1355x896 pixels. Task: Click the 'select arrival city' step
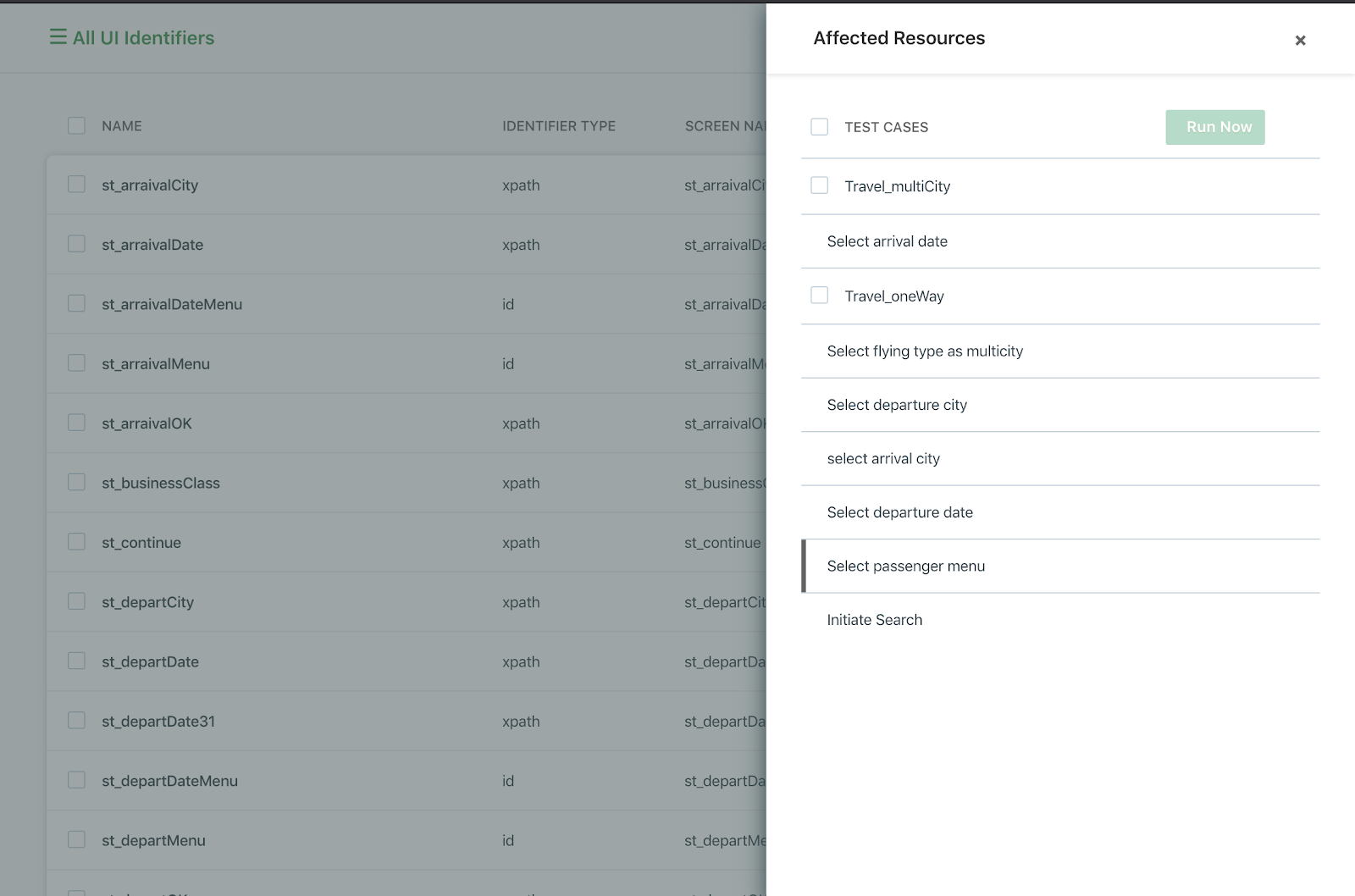click(x=882, y=459)
